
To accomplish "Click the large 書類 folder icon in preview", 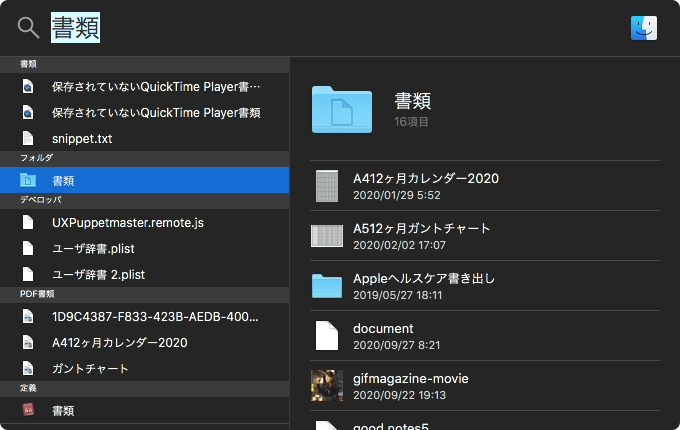I will pos(342,109).
